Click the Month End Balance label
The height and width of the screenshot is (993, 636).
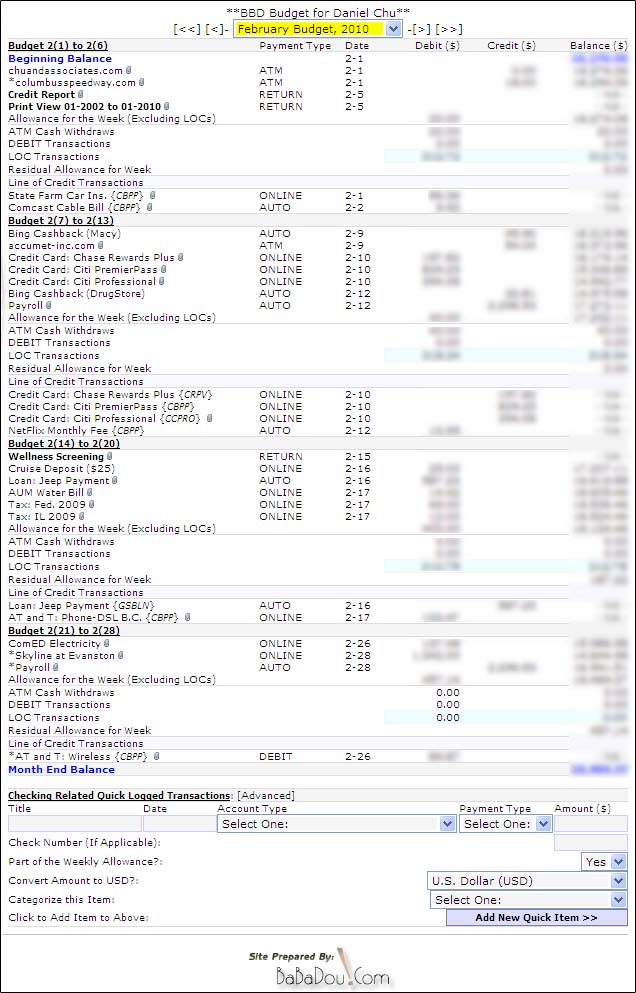coord(61,769)
